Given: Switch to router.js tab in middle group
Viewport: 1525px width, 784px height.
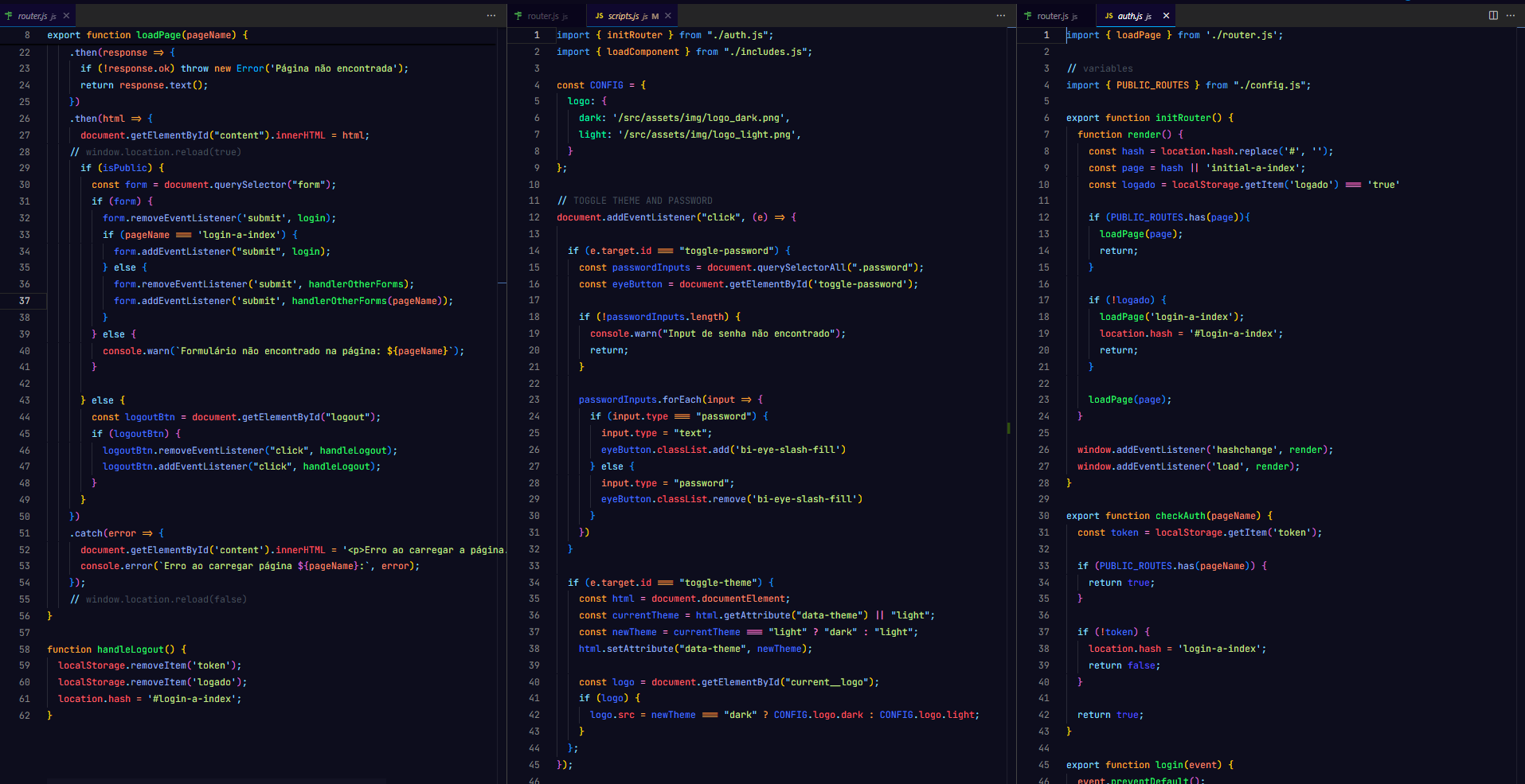Looking at the screenshot, I should pyautogui.click(x=546, y=16).
